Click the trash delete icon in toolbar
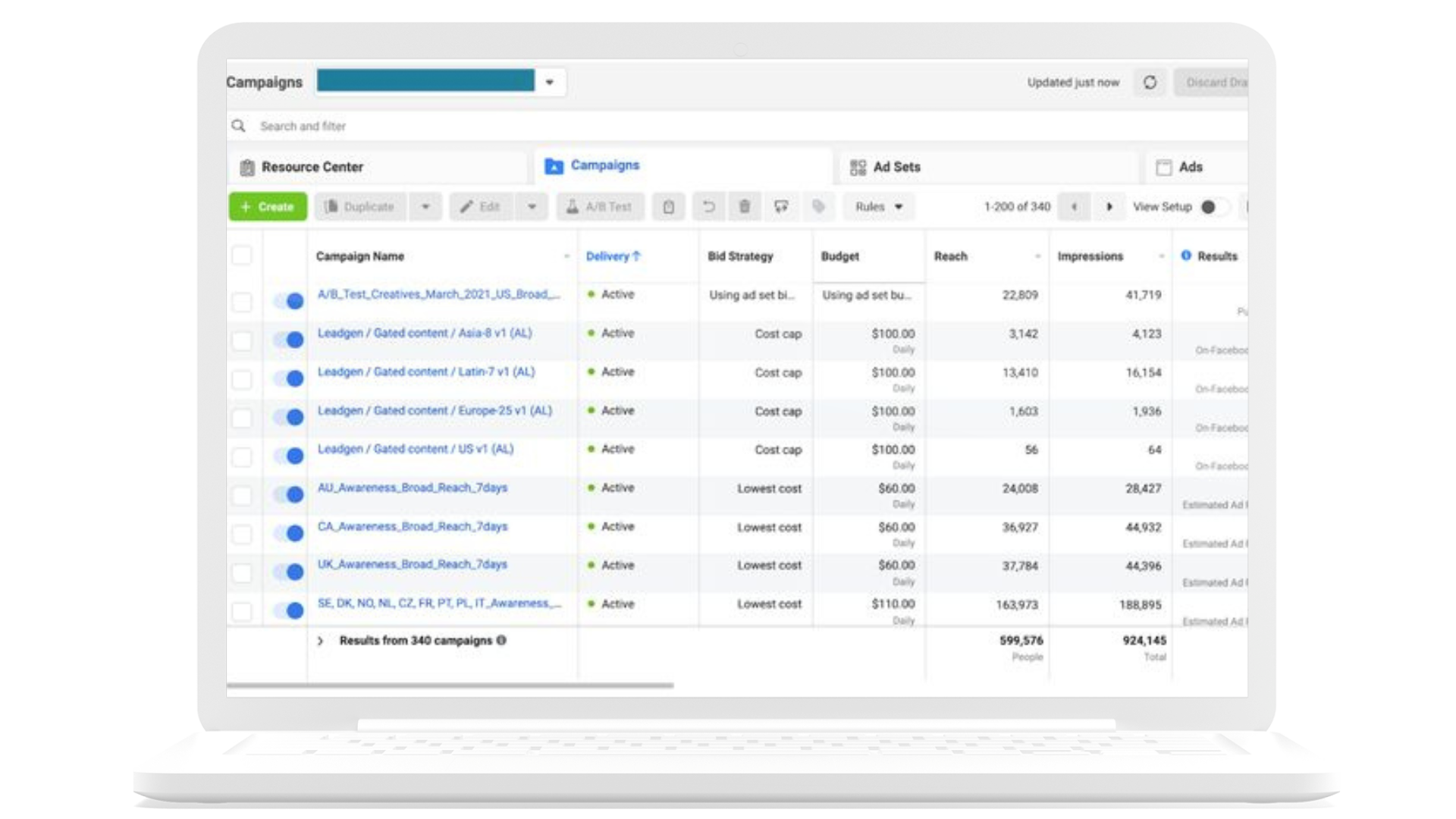The width and height of the screenshot is (1456, 819). [745, 206]
